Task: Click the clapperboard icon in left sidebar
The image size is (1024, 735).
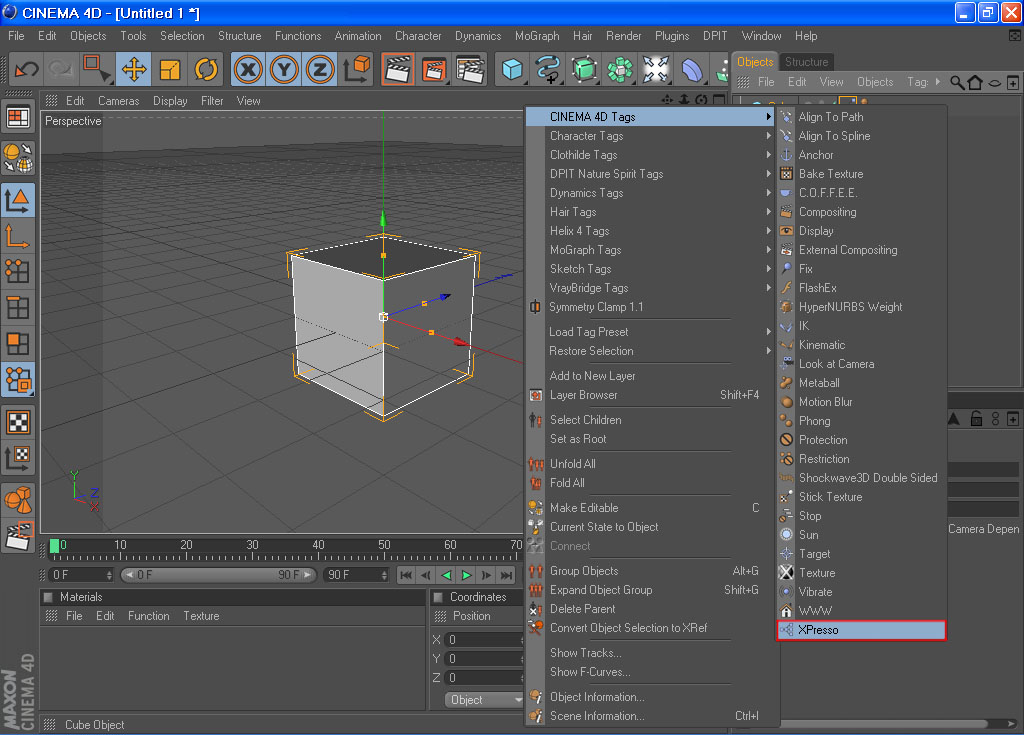Action: pyautogui.click(x=18, y=536)
